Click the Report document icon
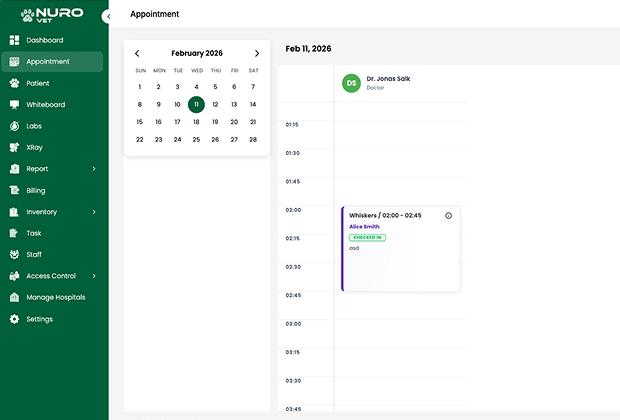Image resolution: width=620 pixels, height=420 pixels. [14, 168]
